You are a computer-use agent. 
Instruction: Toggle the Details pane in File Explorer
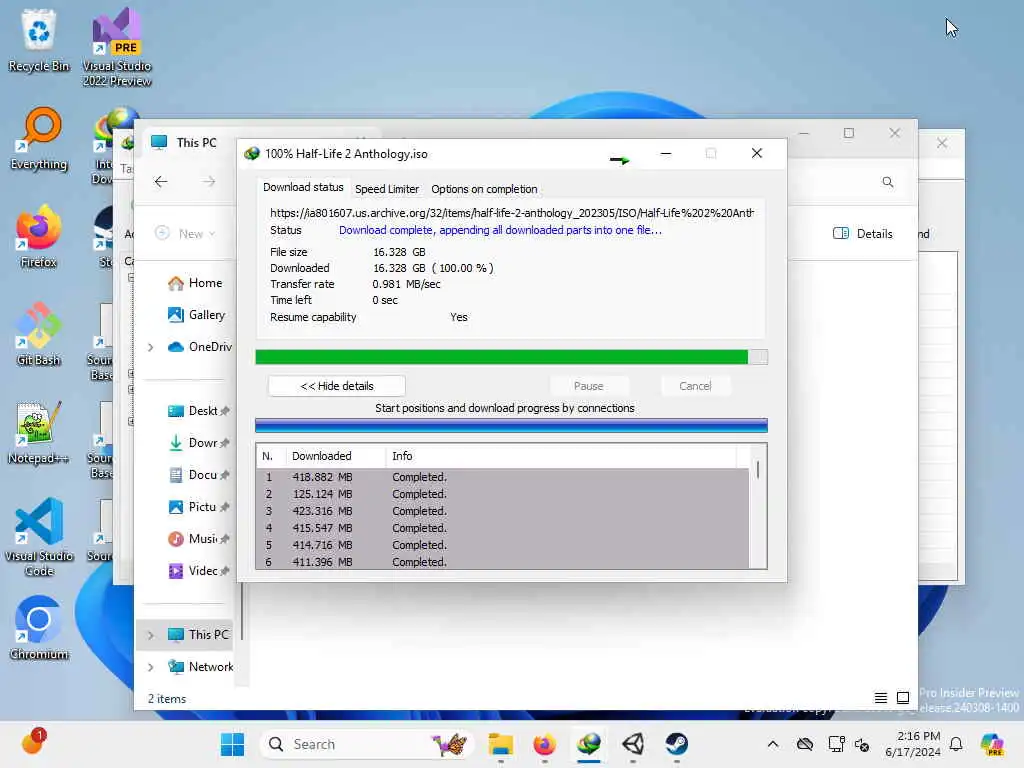click(x=863, y=234)
